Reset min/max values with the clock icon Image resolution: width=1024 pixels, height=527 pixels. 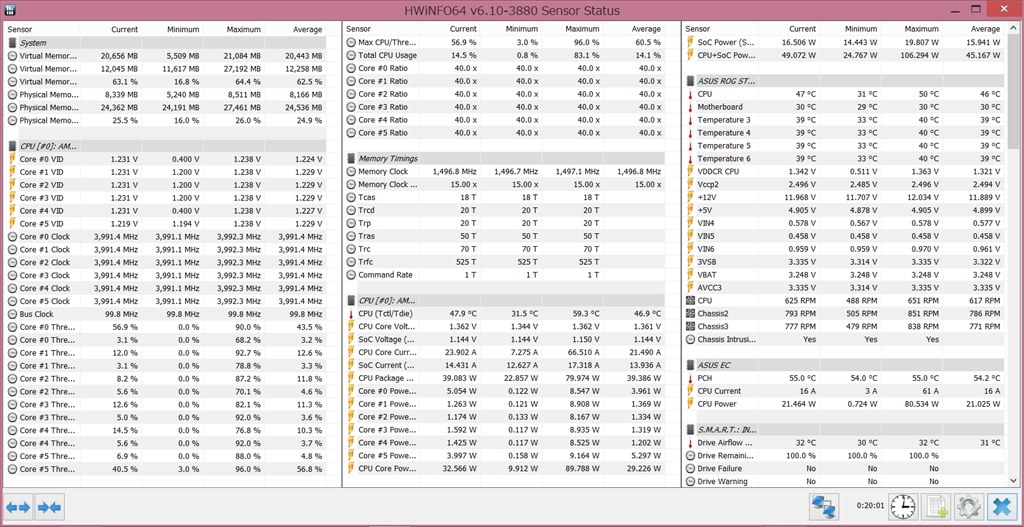click(904, 506)
